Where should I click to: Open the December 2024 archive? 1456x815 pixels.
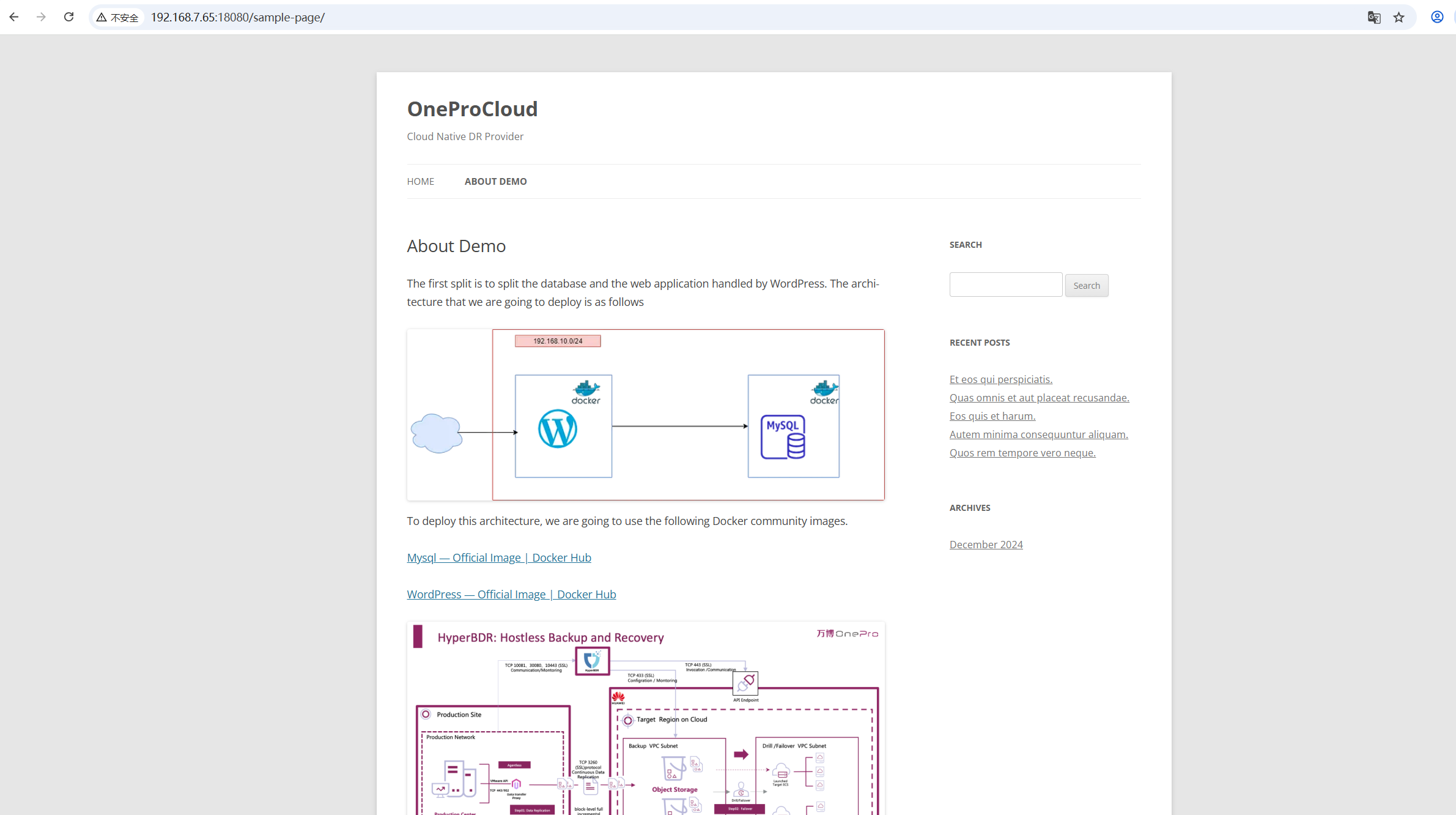(986, 545)
